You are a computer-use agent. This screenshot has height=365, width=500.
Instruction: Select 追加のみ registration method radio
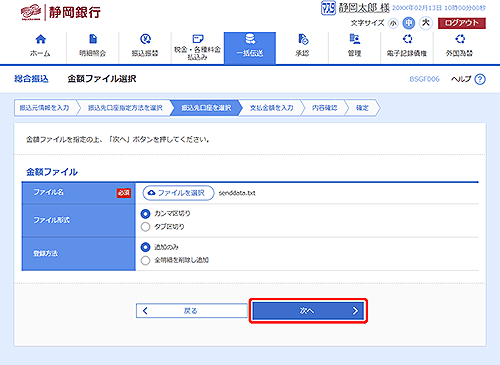tap(145, 247)
